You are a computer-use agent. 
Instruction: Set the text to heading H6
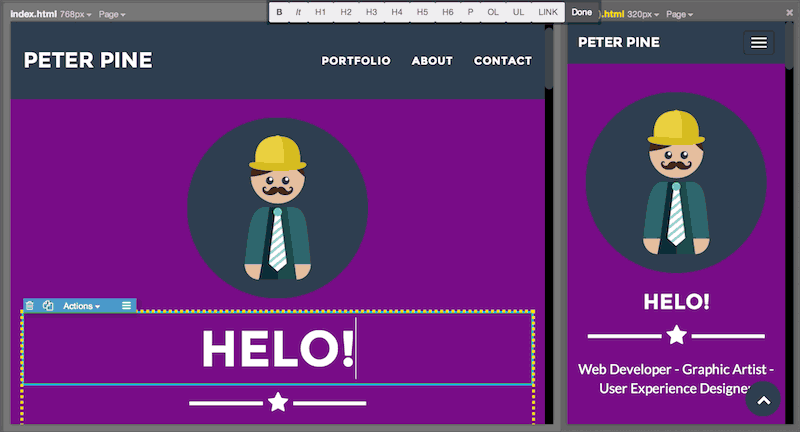click(448, 12)
